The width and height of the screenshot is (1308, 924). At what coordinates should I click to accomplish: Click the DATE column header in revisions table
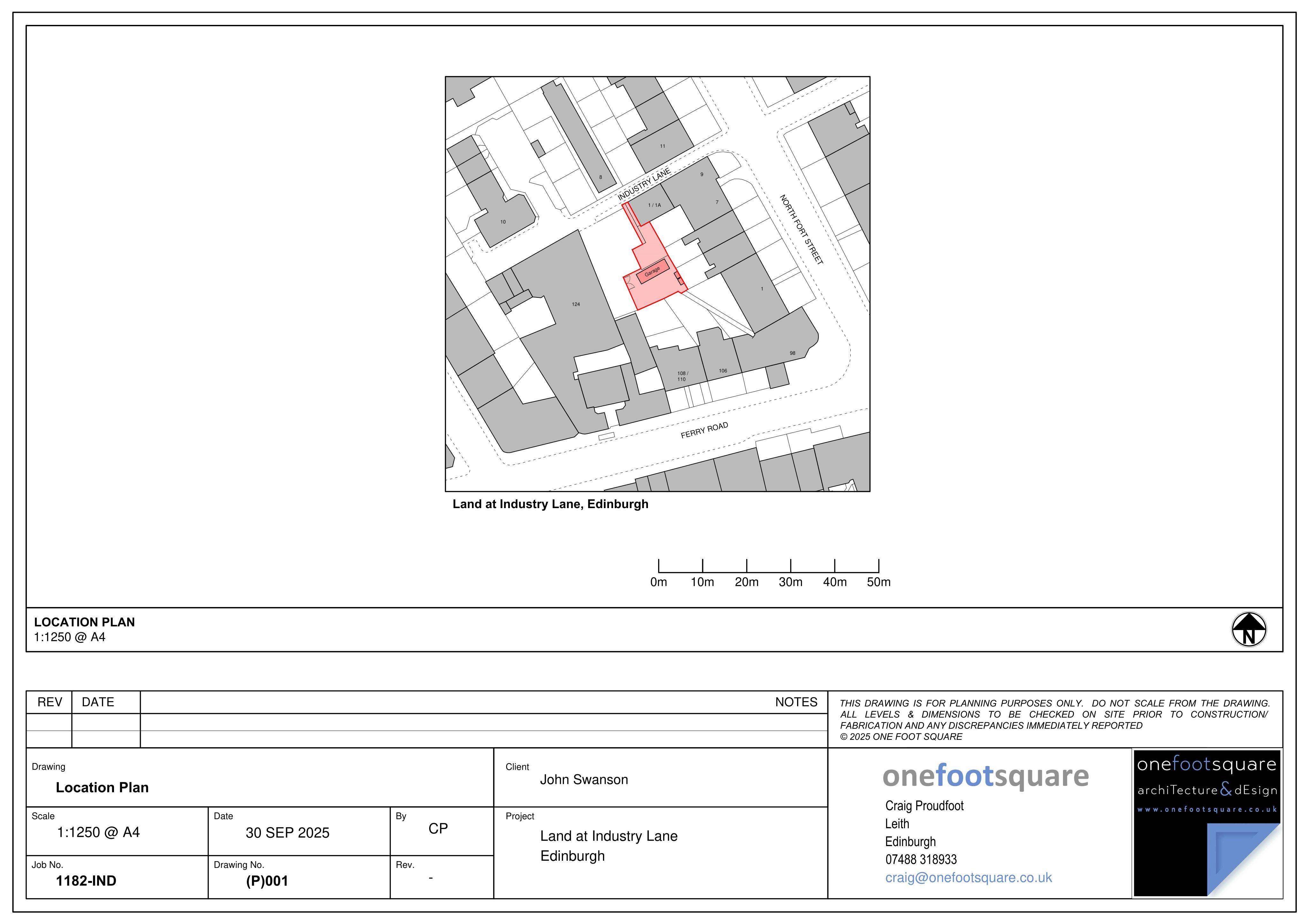coord(98,702)
